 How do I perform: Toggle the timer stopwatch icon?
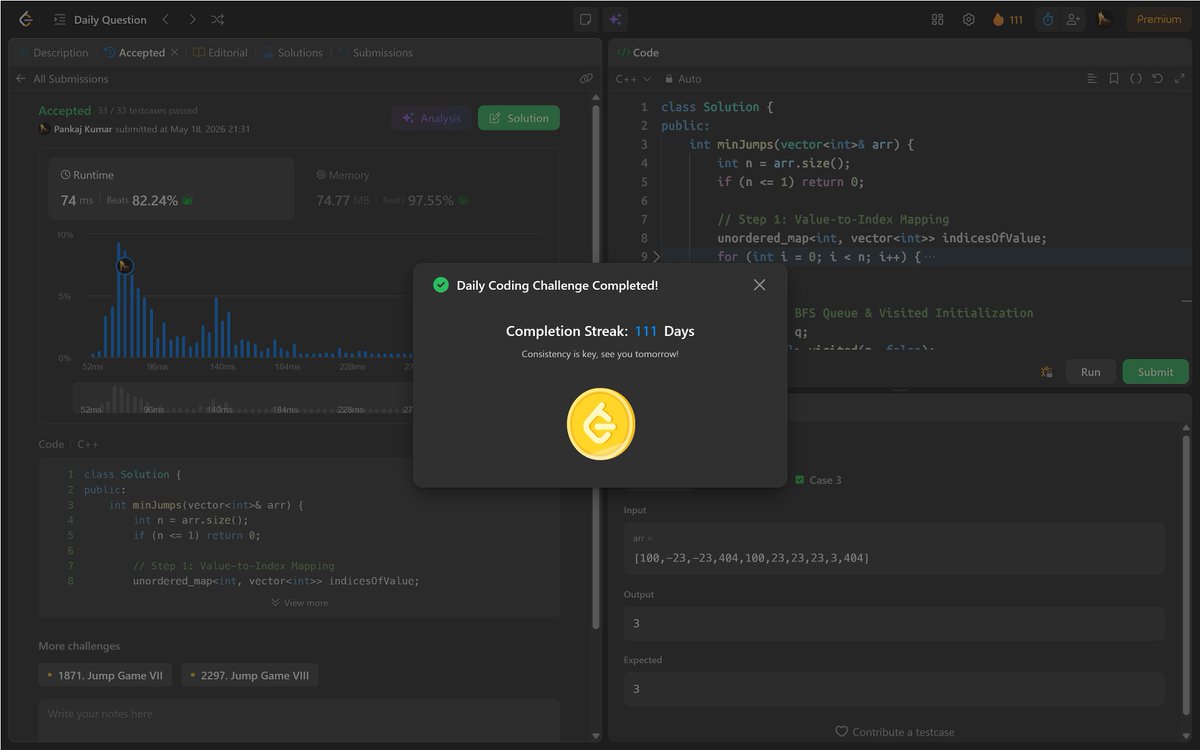click(1047, 19)
